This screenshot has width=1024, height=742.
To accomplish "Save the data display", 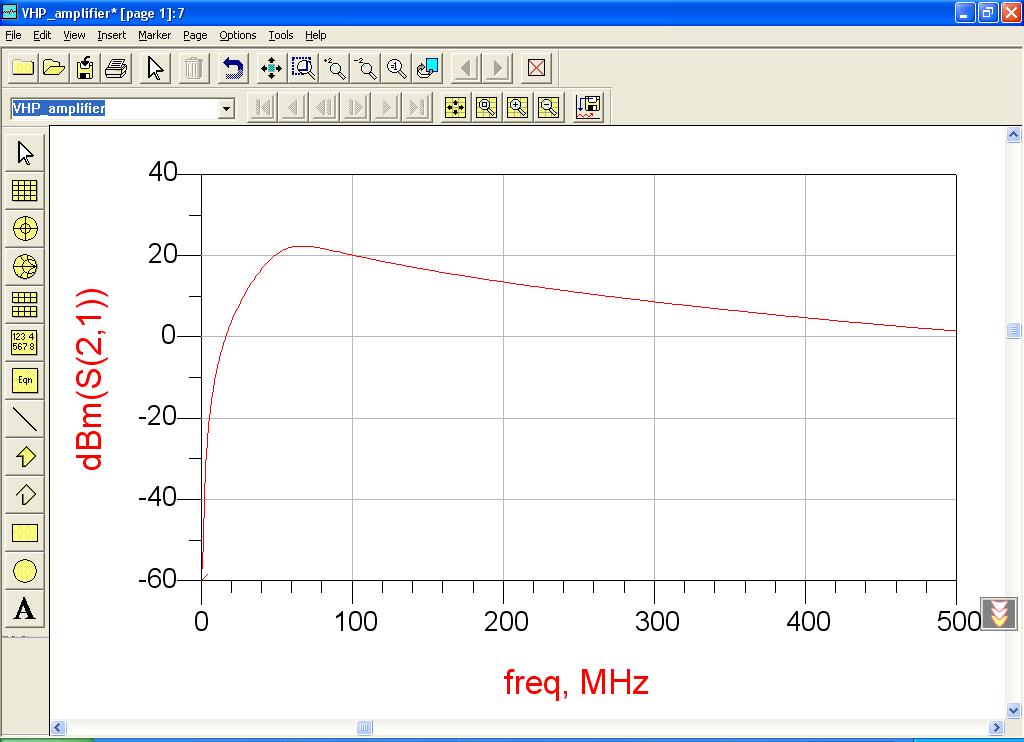I will click(85, 68).
